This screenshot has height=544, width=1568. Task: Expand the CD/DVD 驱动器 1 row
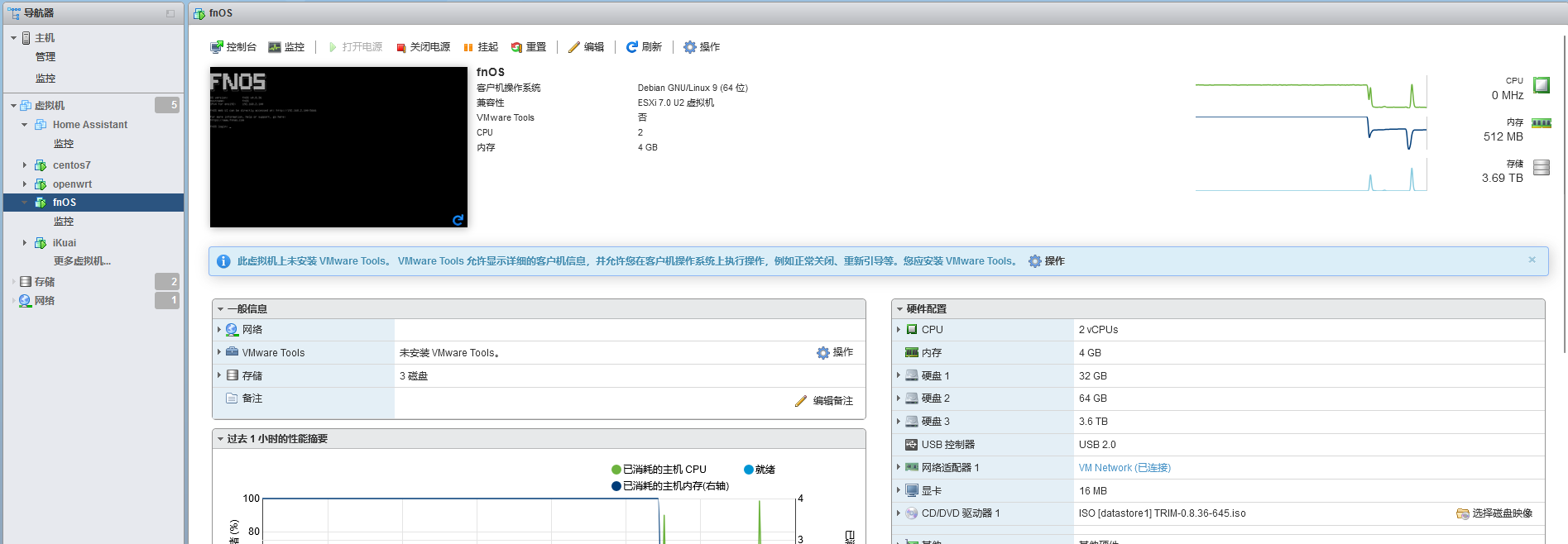899,513
